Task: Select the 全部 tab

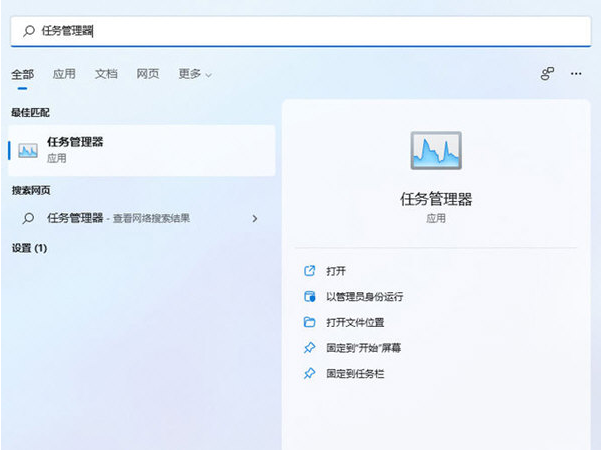Action: [x=23, y=74]
